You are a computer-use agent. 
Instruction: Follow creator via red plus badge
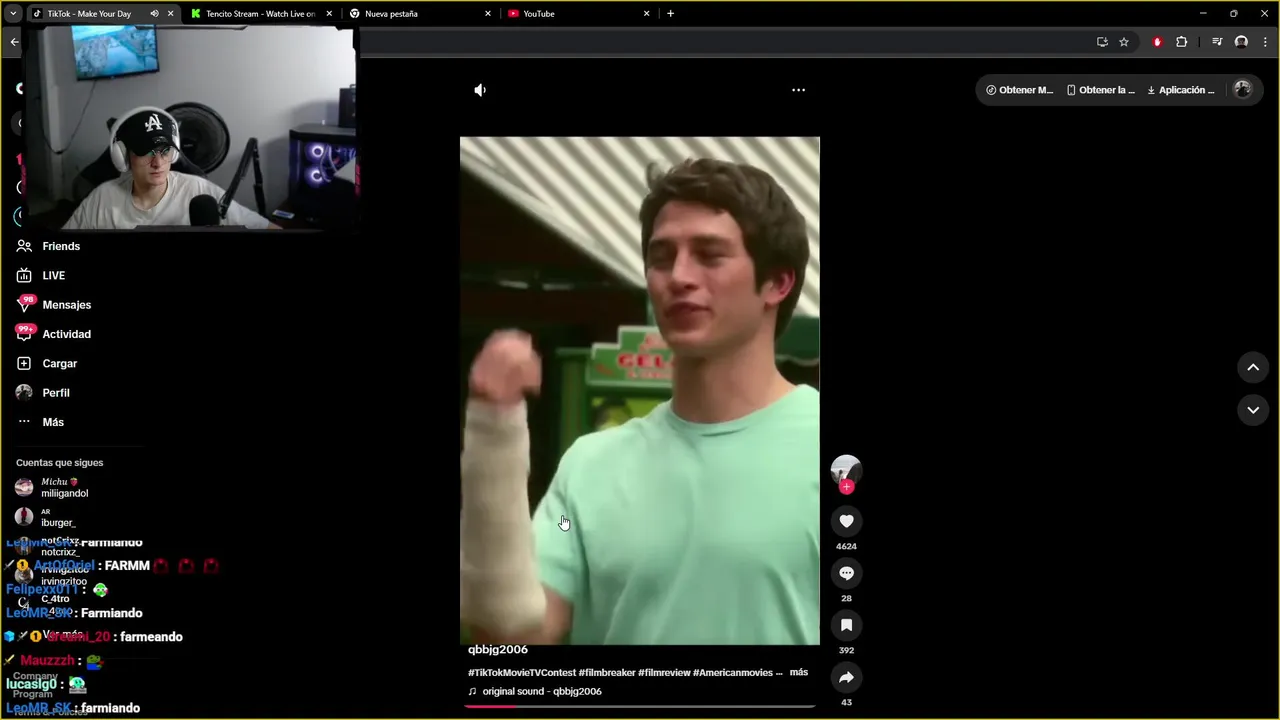tap(846, 487)
